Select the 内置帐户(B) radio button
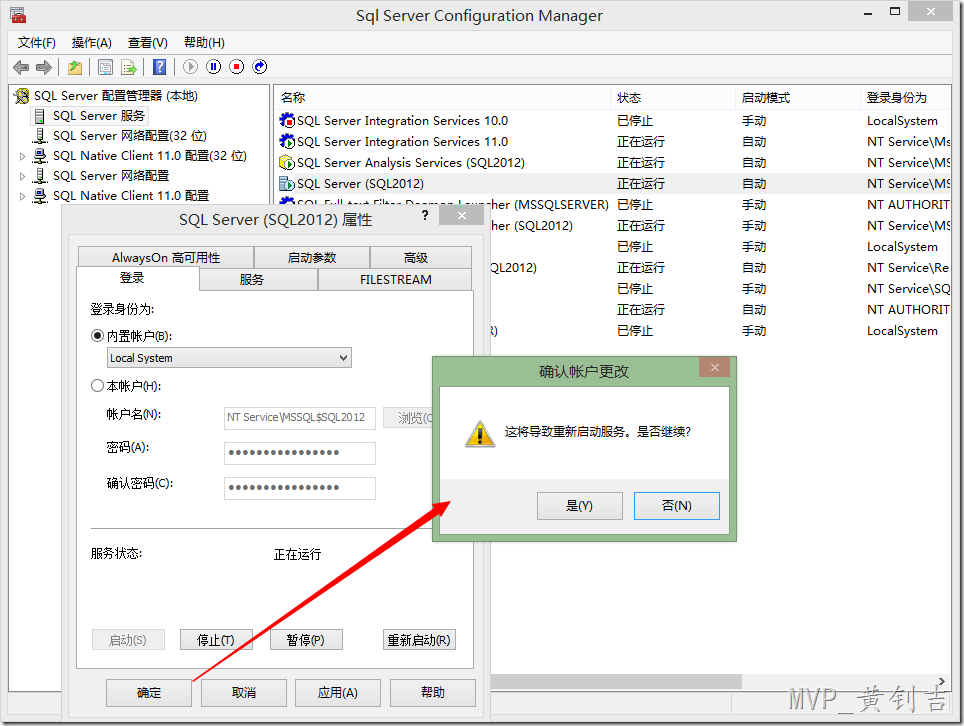 pyautogui.click(x=97, y=336)
